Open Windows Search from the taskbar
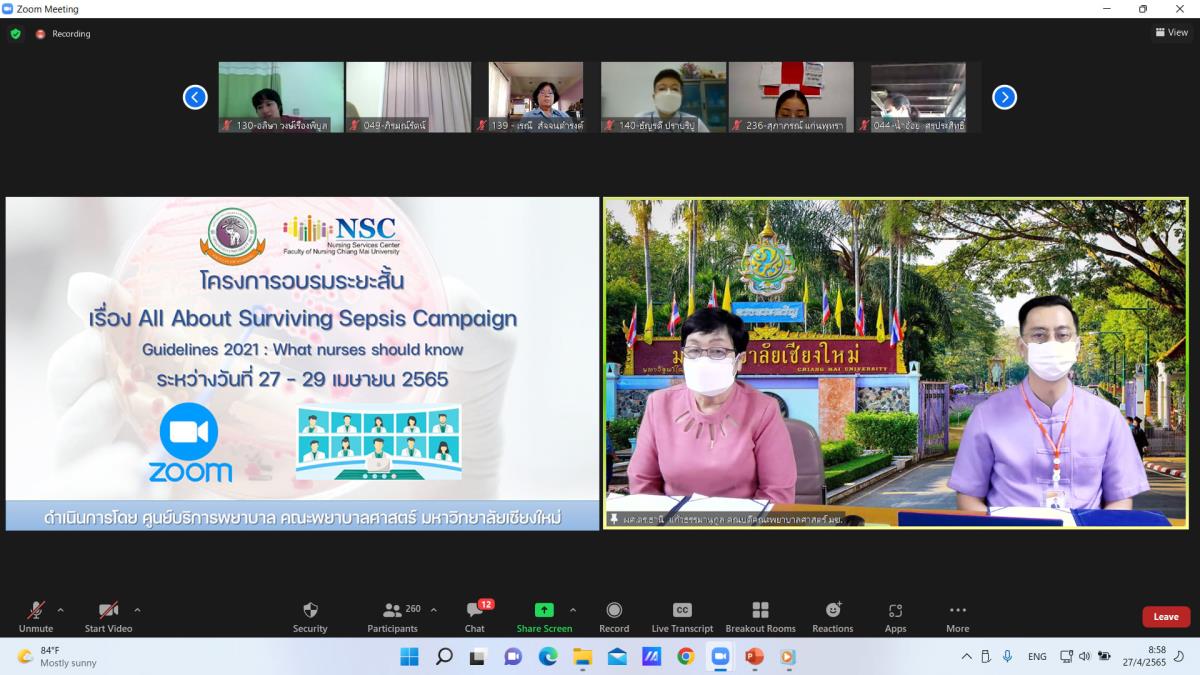 click(444, 657)
